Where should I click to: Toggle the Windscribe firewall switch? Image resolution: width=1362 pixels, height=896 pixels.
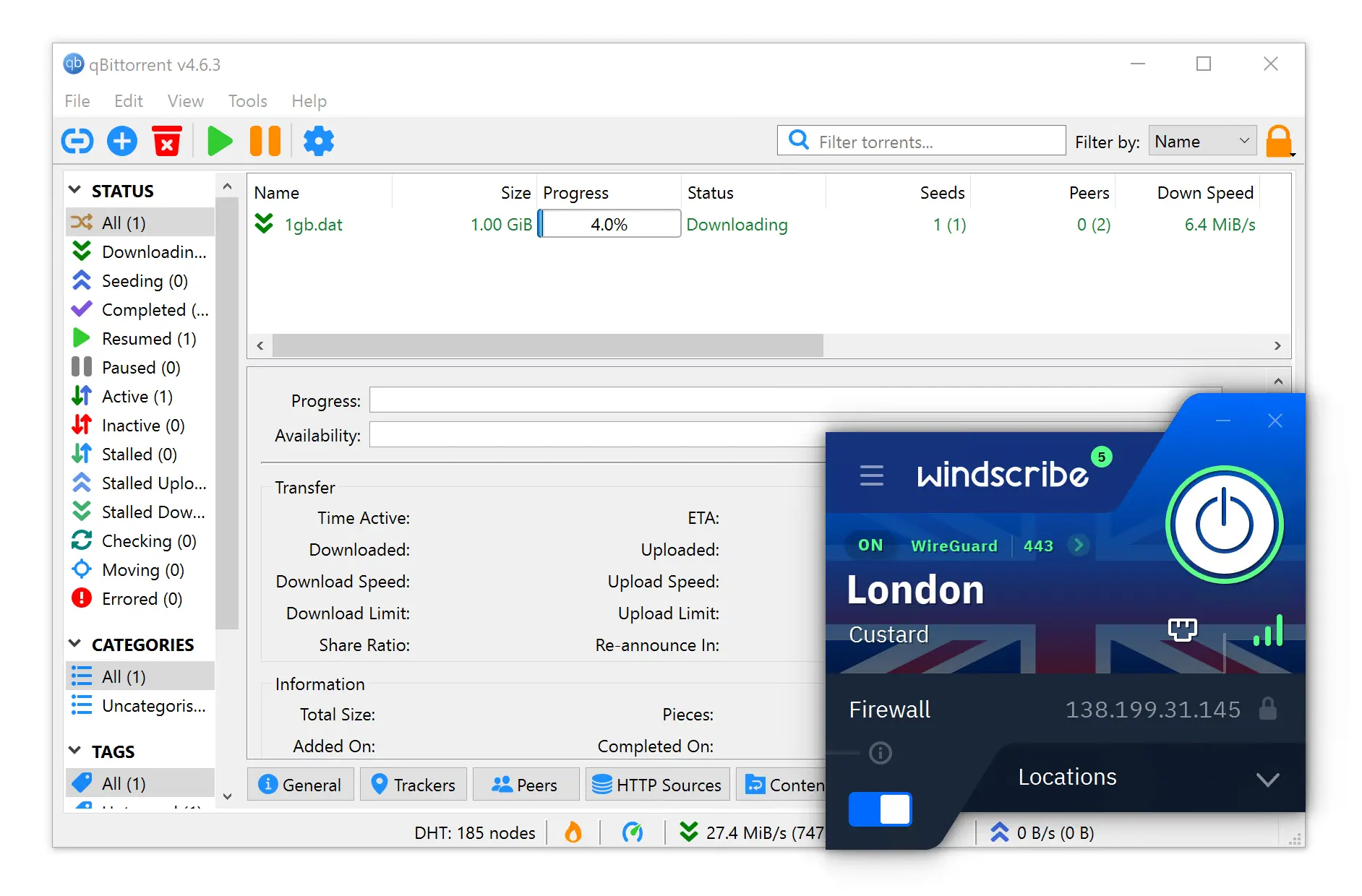click(x=880, y=809)
